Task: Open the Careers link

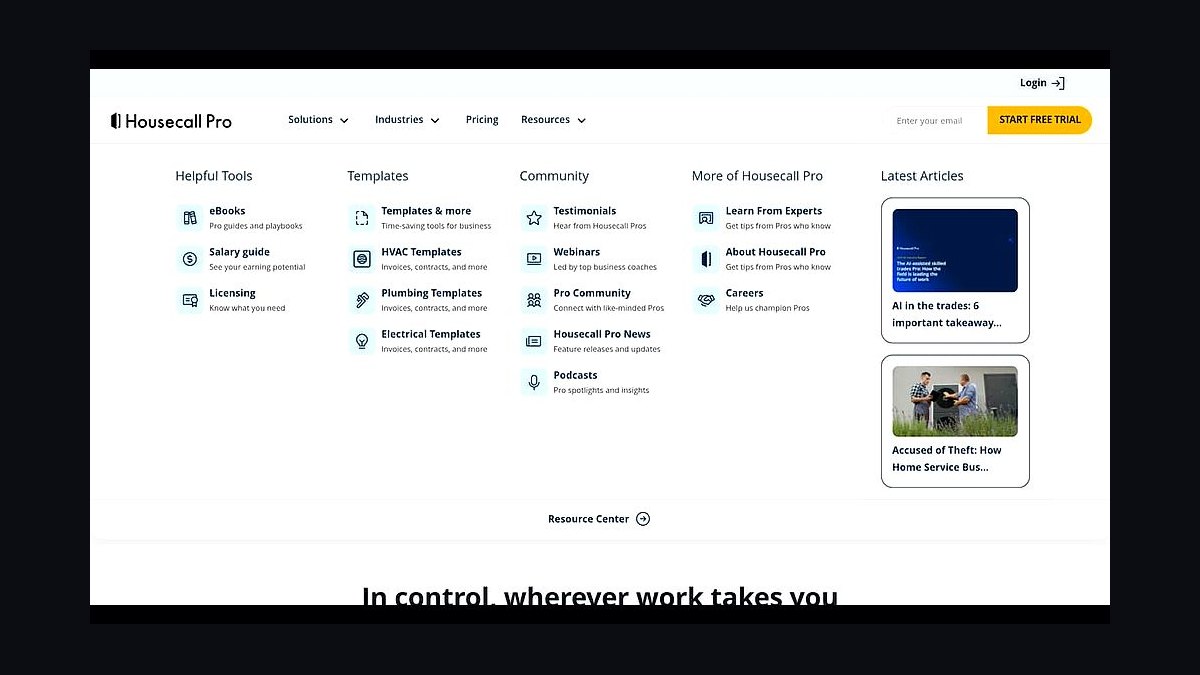Action: [744, 293]
